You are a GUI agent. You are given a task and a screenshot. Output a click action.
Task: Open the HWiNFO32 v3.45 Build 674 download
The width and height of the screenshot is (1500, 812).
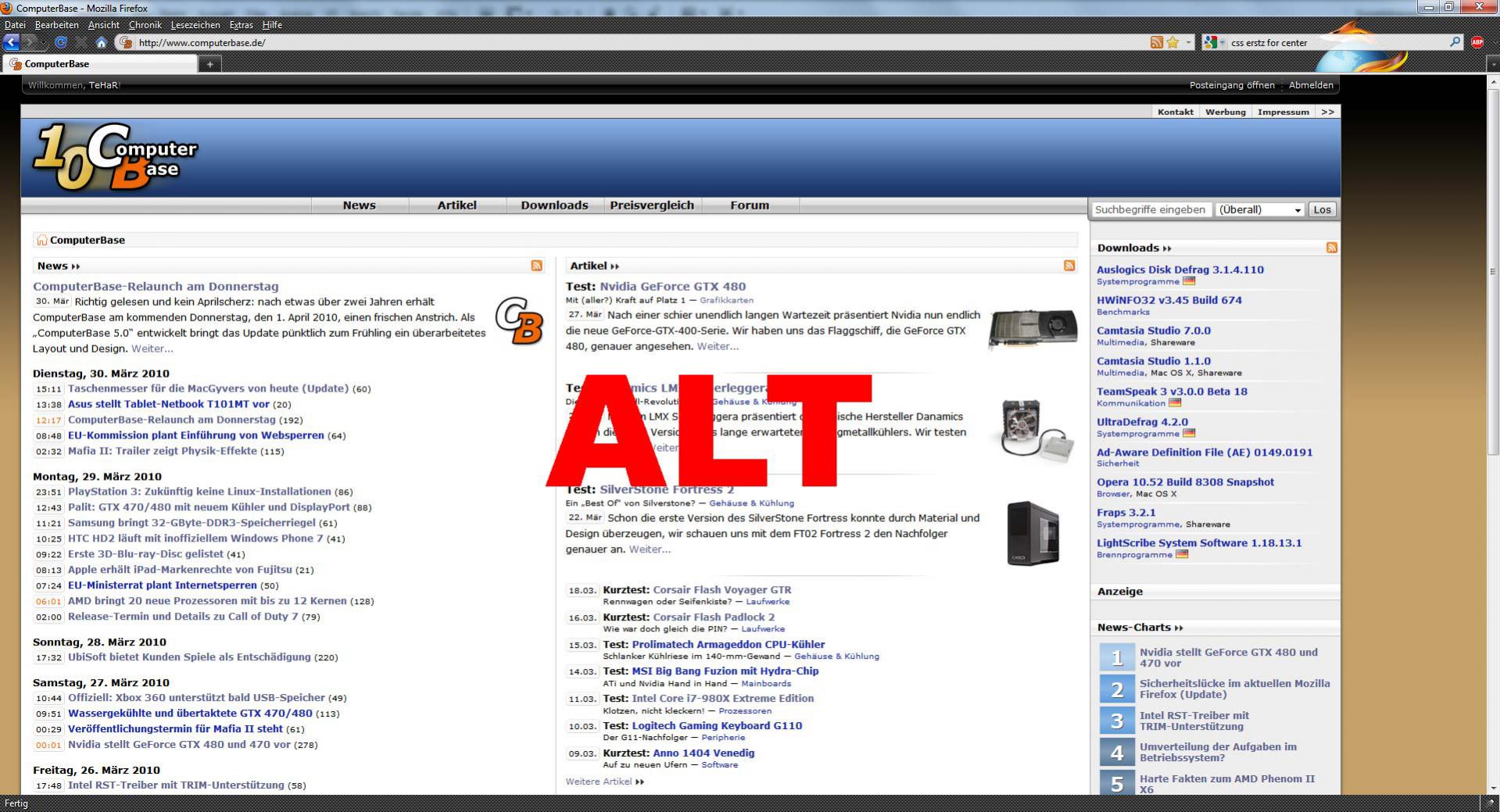[1169, 300]
